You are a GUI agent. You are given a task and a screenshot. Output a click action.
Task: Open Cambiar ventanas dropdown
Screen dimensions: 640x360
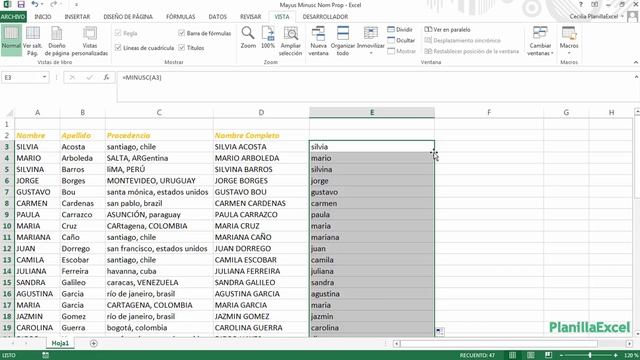coord(540,41)
